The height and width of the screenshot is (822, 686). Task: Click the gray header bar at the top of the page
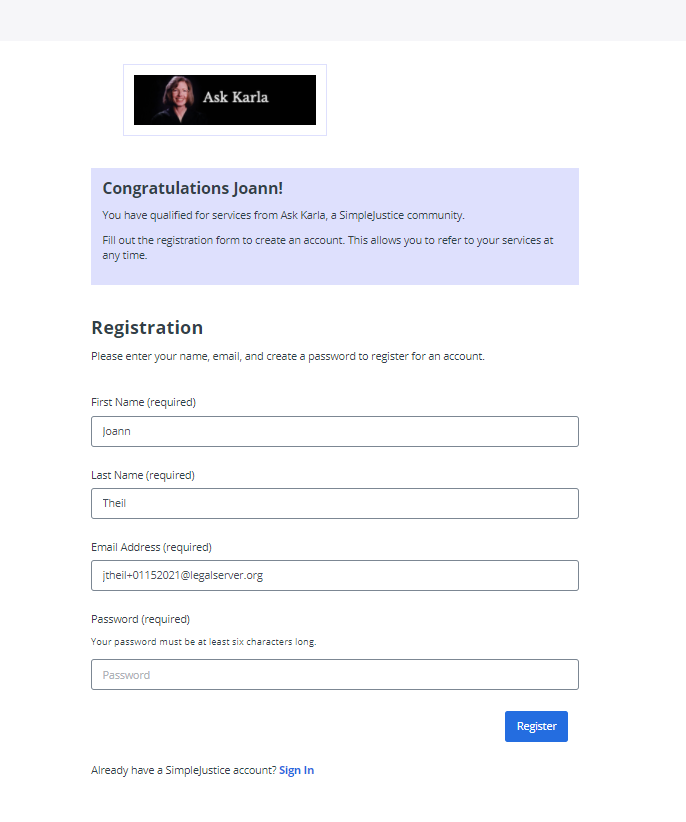[x=343, y=20]
